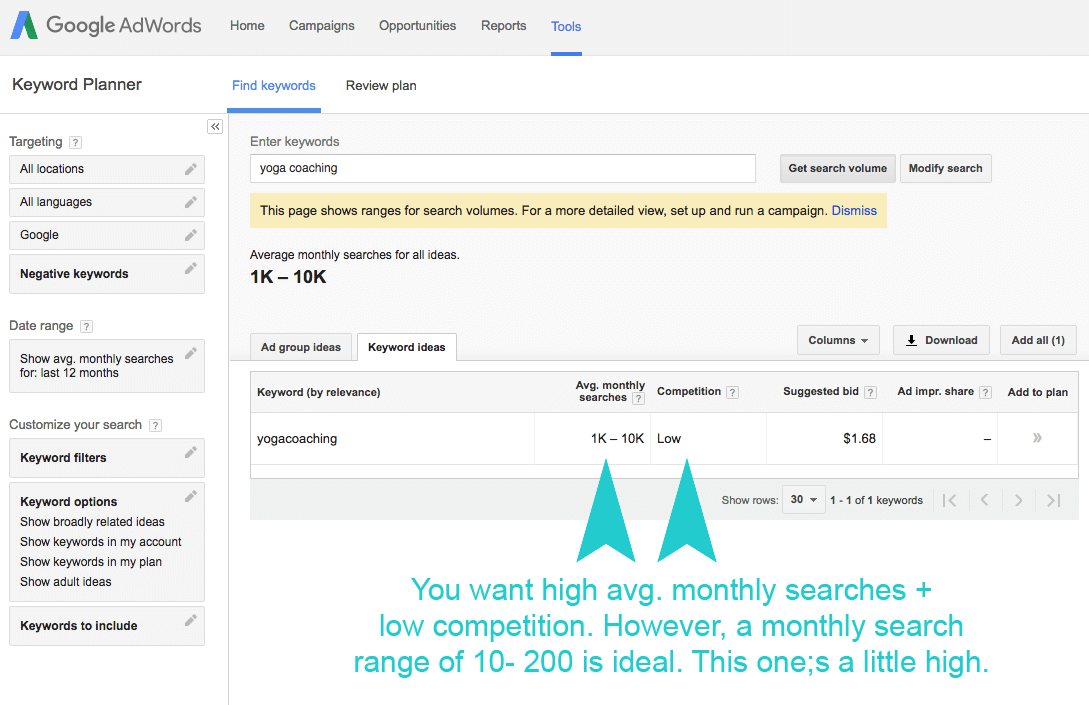
Task: Open Competition column help icon
Action: click(732, 392)
